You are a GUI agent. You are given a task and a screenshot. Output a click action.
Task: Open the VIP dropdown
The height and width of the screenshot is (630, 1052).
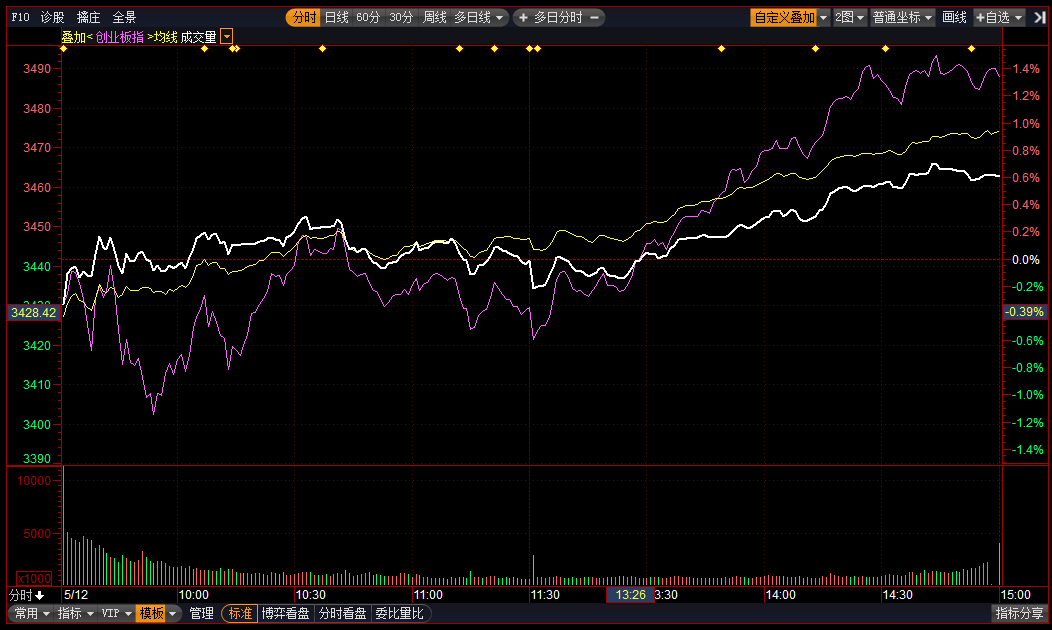click(116, 613)
